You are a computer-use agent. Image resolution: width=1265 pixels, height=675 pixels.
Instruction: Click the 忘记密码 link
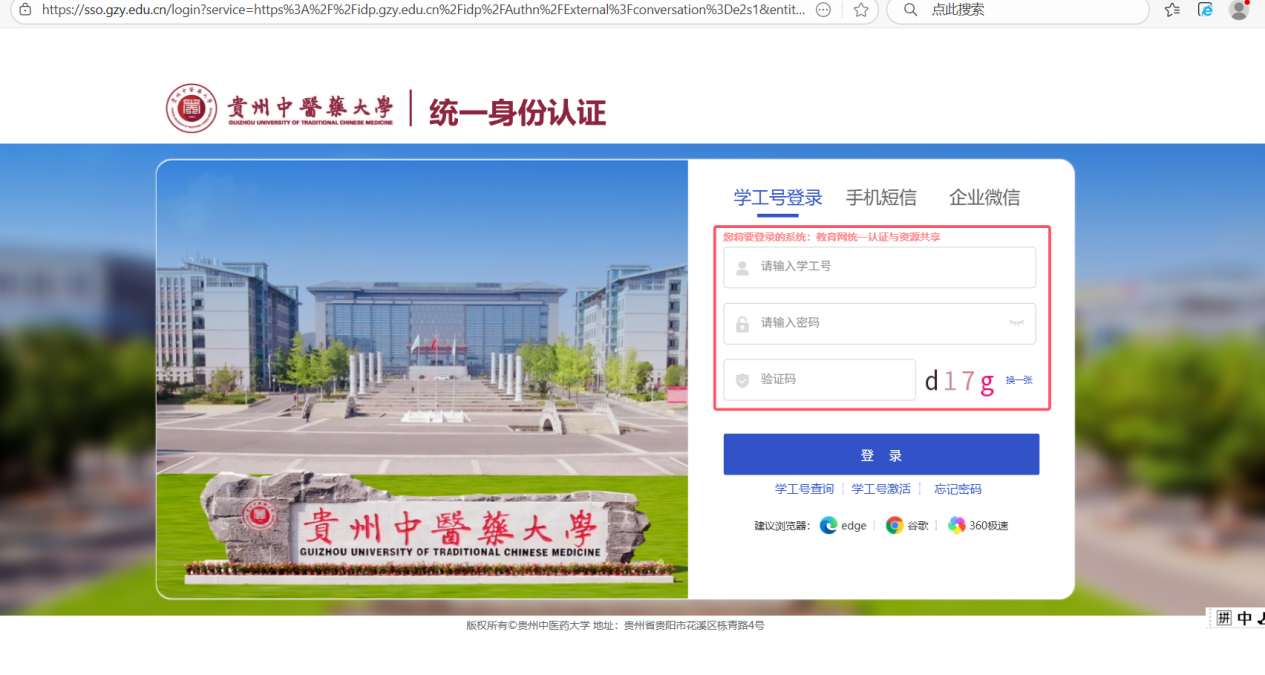(957, 489)
